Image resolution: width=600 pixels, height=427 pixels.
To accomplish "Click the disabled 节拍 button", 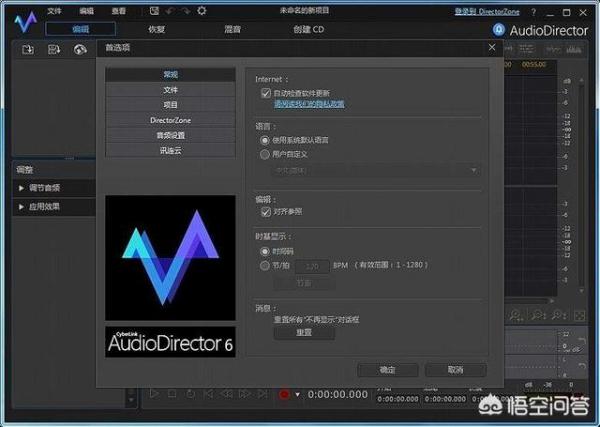I will coord(304,283).
